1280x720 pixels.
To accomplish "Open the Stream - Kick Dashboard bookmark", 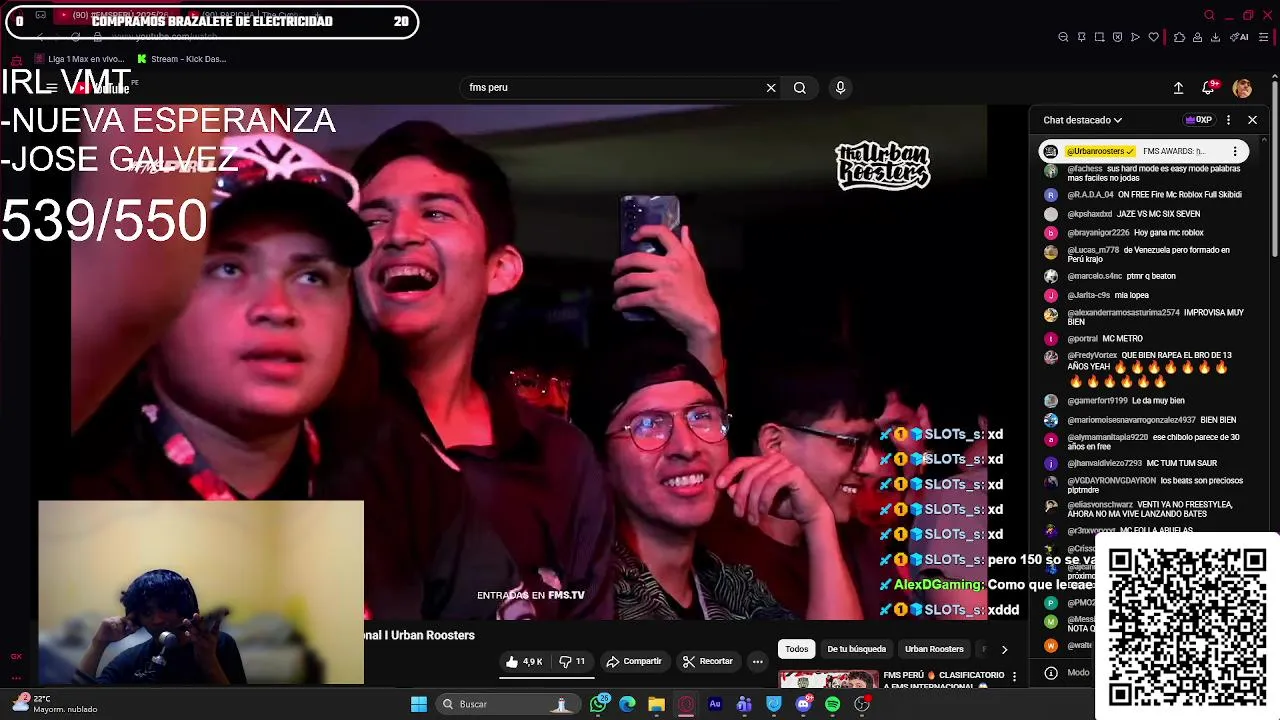I will click(181, 59).
